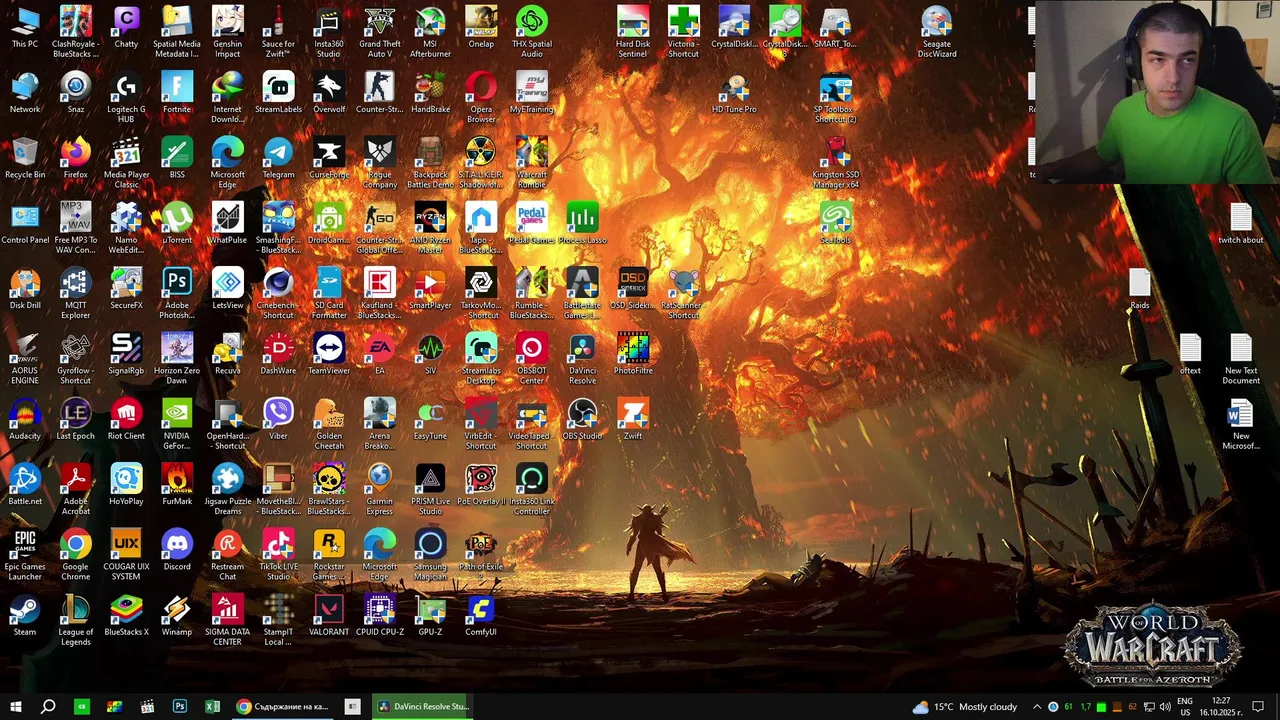Open Rockstar Games launcher icon
This screenshot has width=1280, height=720.
pos(329,553)
